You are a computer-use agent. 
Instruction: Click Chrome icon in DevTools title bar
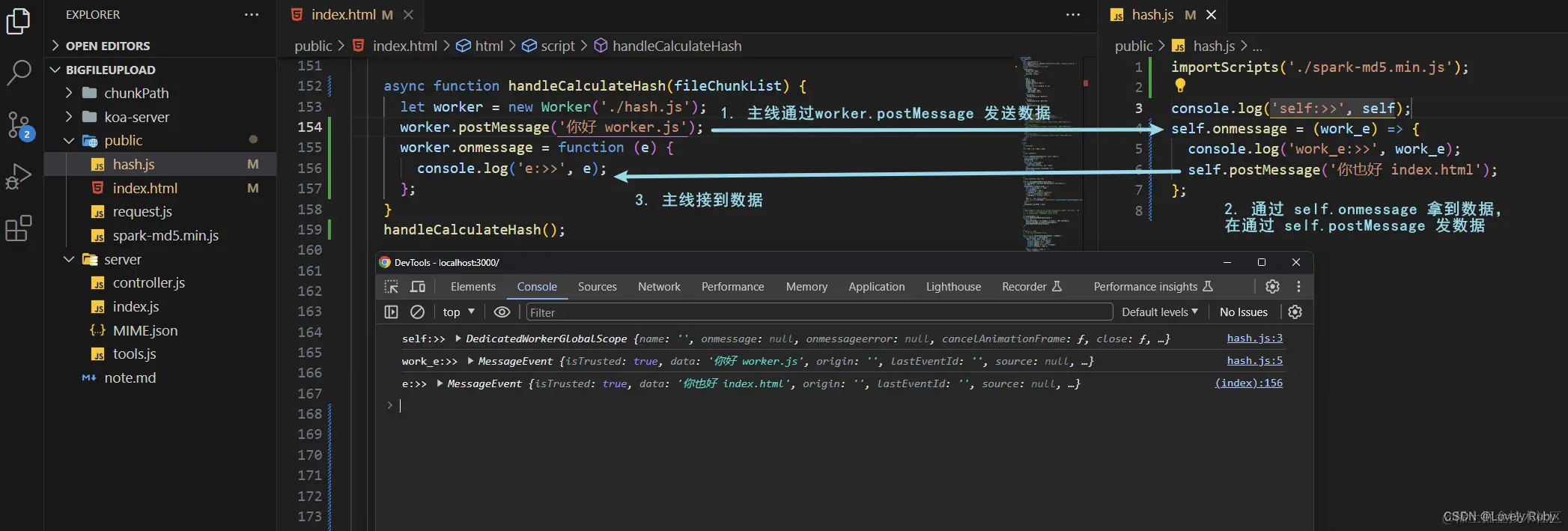coord(385,262)
